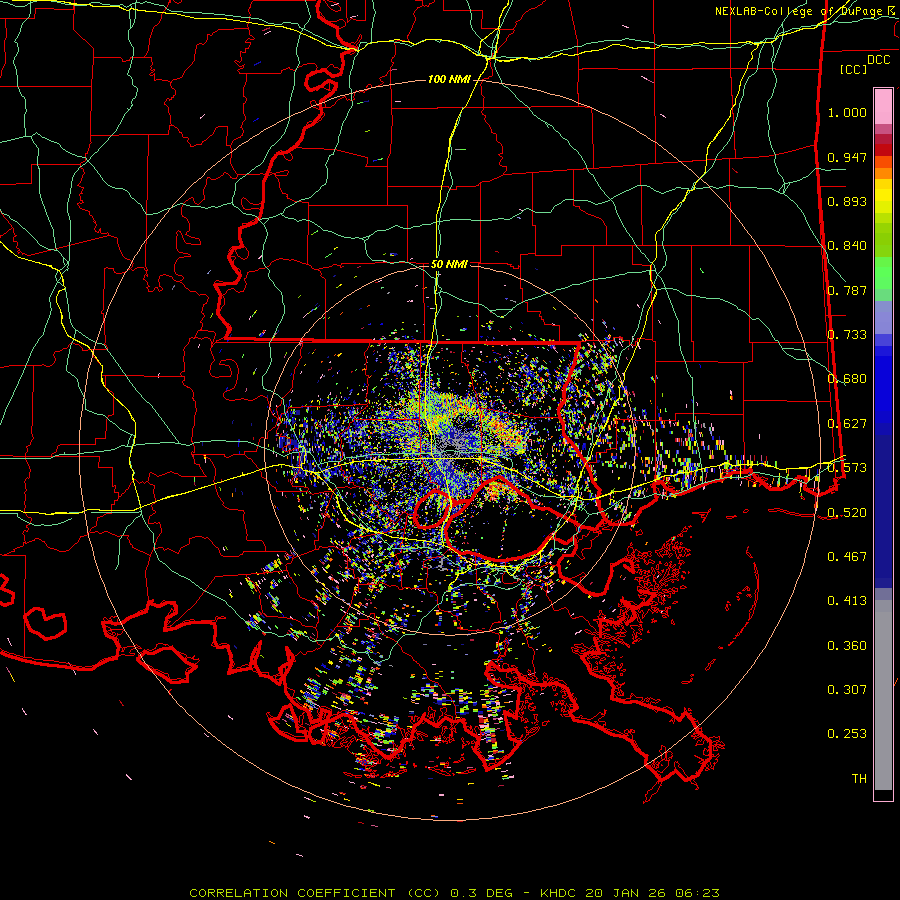Click the 0.573 scale value
900x900 pixels.
point(847,468)
